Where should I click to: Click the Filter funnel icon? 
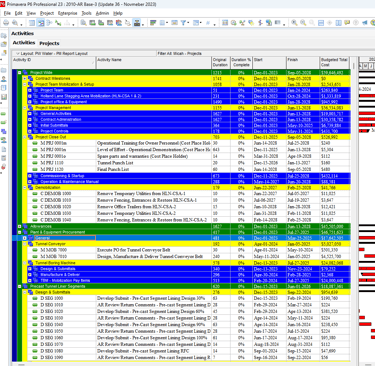tap(183, 23)
